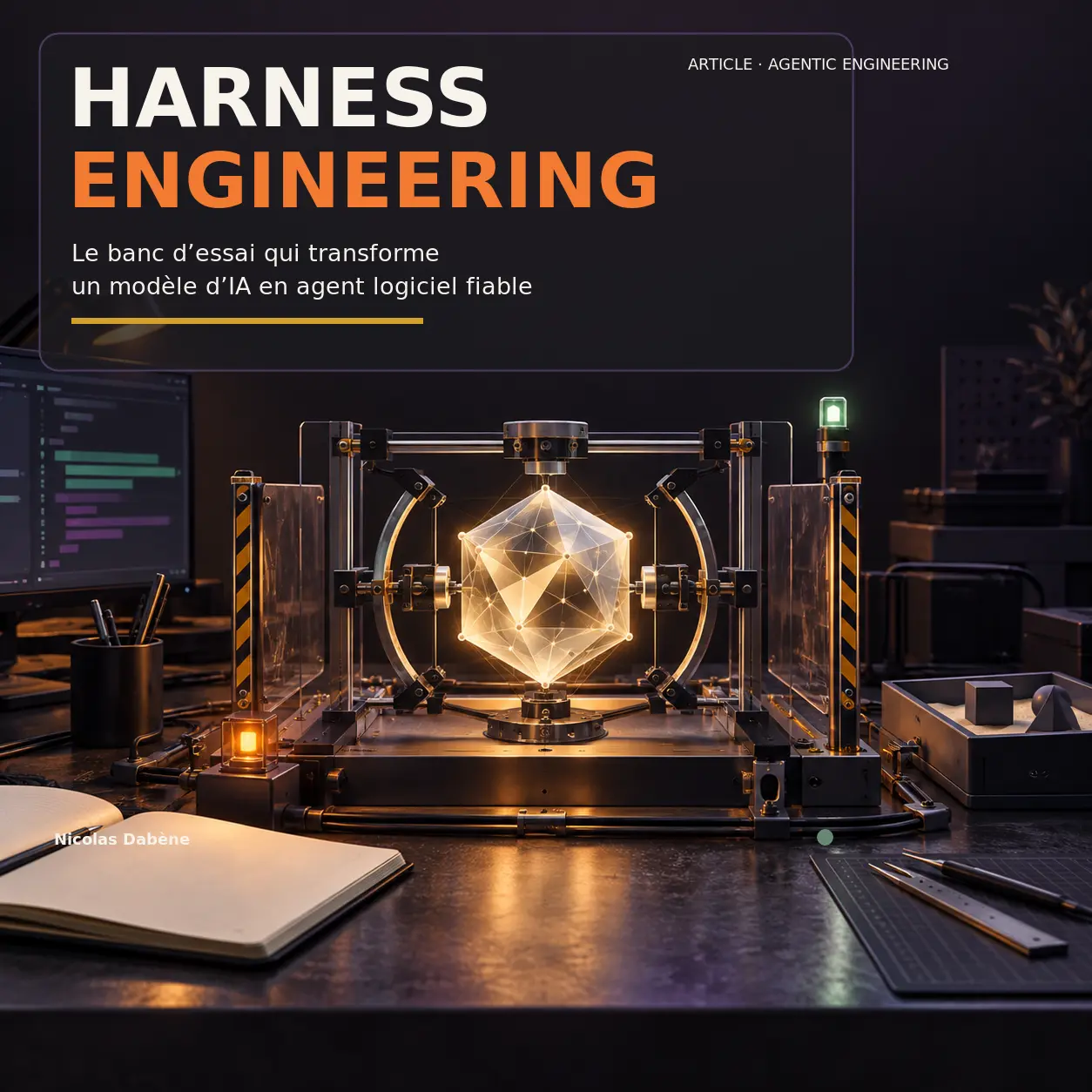1092x1092 pixels.
Task: Click the "ARTICLE · AGENTIC ENGINEERING" category label
Action: 818,64
